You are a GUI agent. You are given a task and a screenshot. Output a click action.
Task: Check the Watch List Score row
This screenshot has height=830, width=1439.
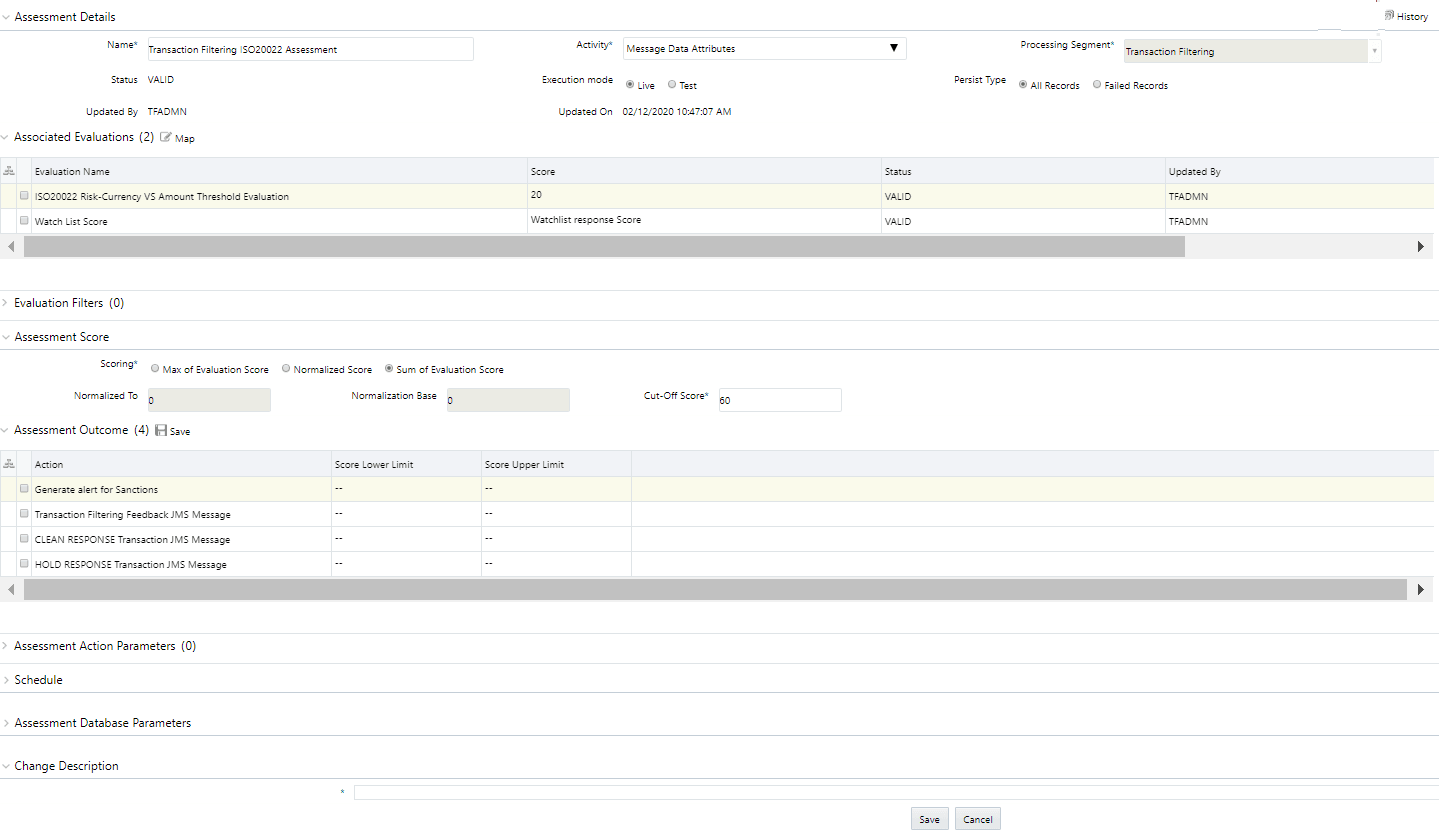tap(24, 220)
